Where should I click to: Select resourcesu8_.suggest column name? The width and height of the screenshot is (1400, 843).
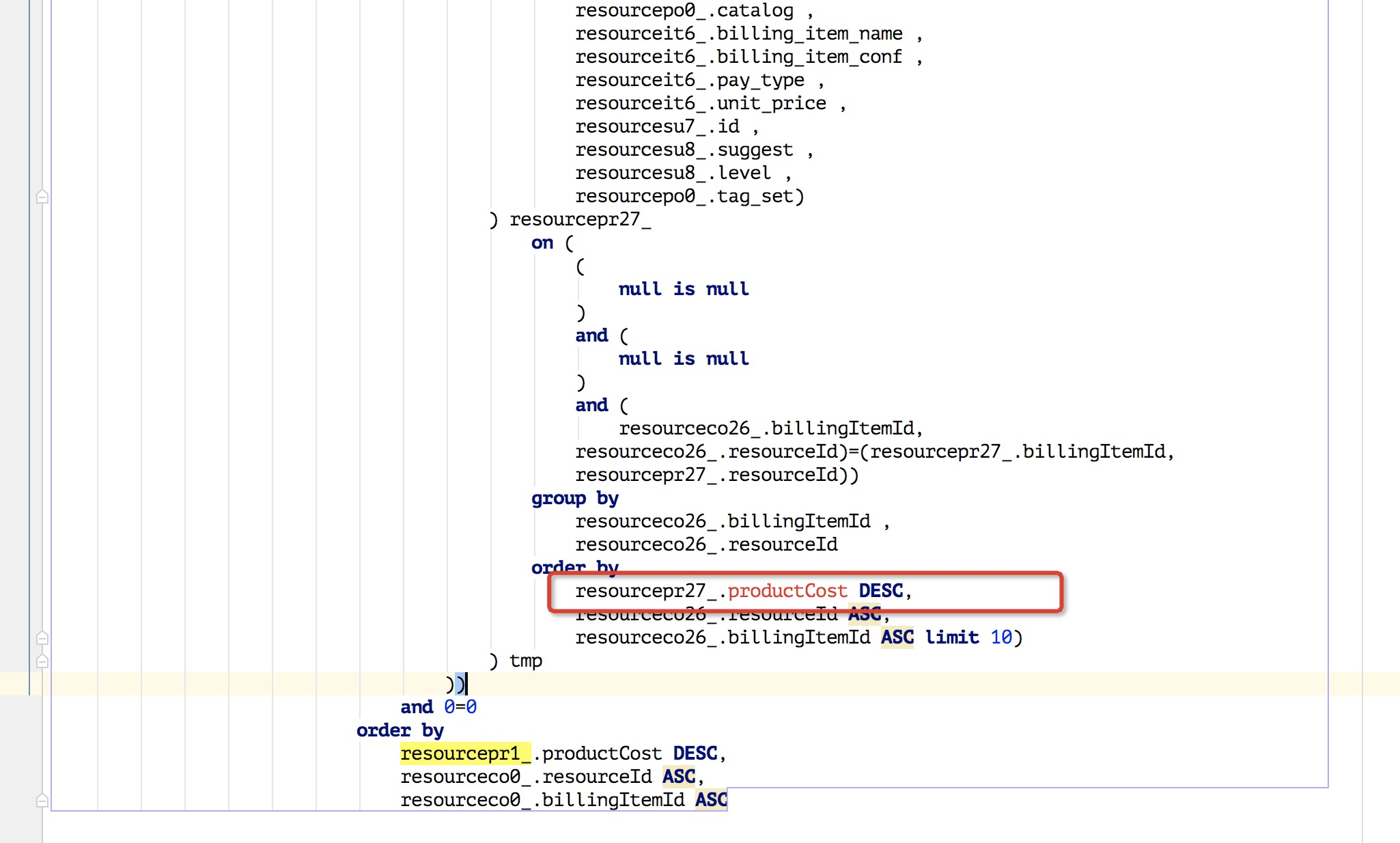pos(683,149)
